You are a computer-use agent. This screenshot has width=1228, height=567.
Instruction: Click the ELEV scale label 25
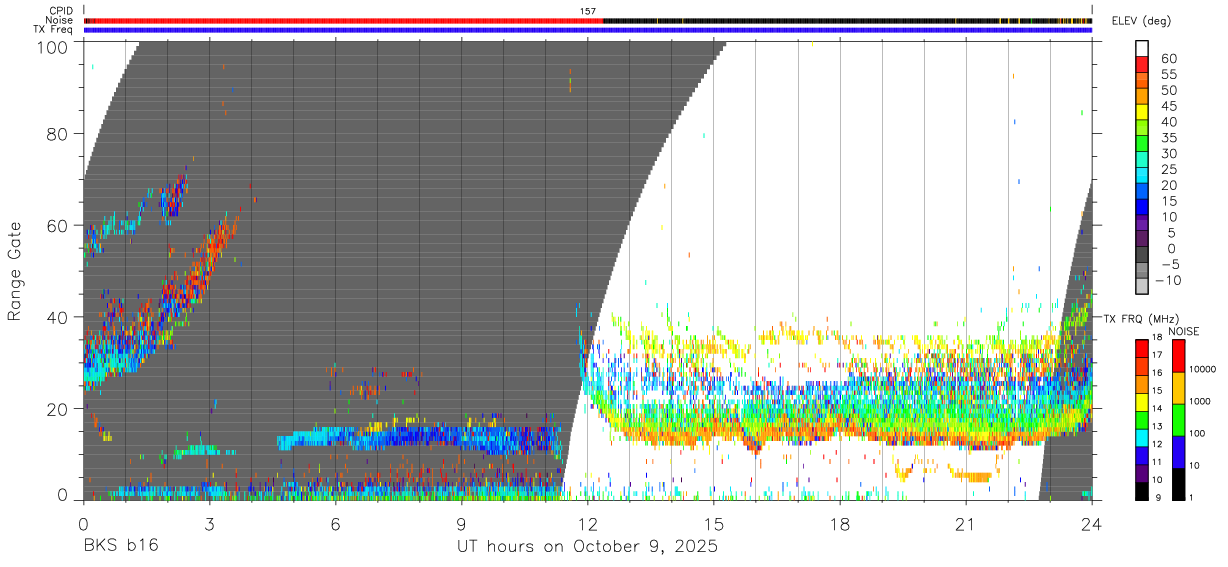(x=1170, y=169)
